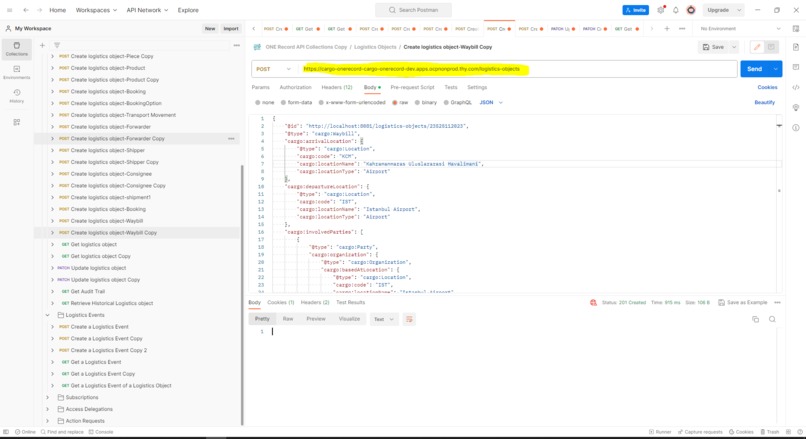Screen dimensions: 806x439
Task: Search the response with the magnifier icon
Action: pos(772,319)
